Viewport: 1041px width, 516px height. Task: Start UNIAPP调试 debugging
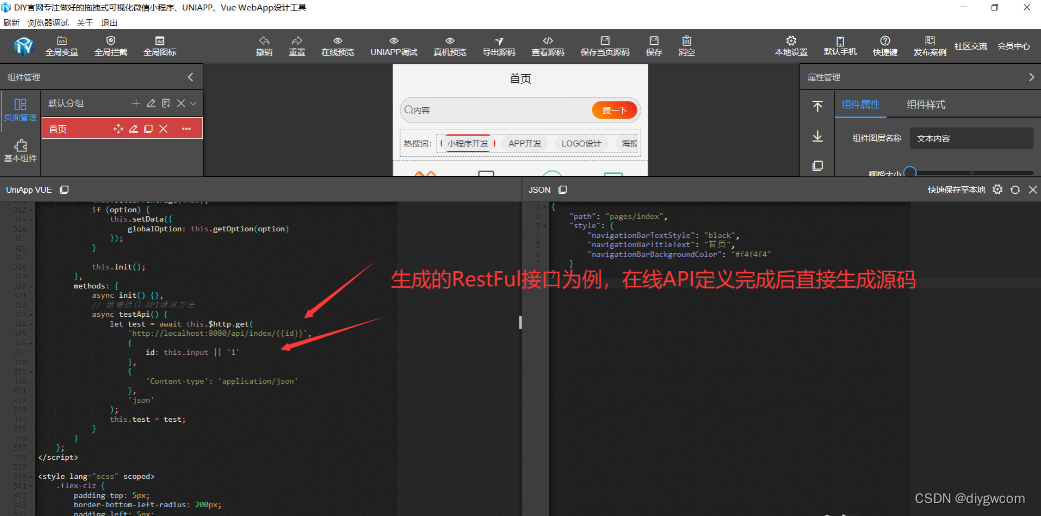[x=394, y=46]
